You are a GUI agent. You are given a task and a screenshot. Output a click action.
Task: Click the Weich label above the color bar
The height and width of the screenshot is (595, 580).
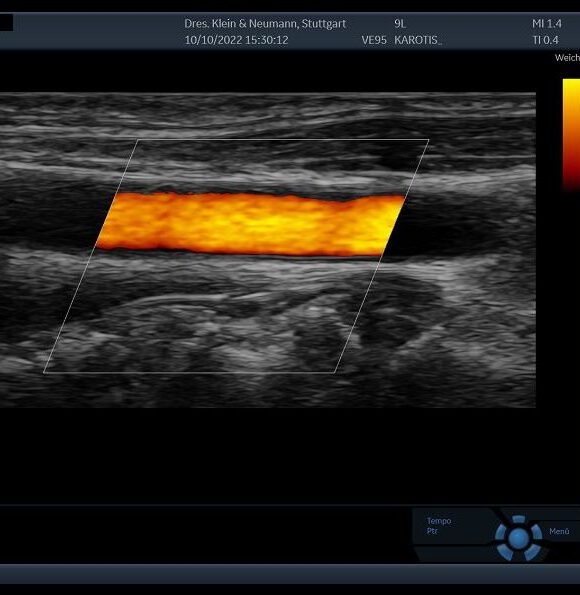tap(567, 58)
